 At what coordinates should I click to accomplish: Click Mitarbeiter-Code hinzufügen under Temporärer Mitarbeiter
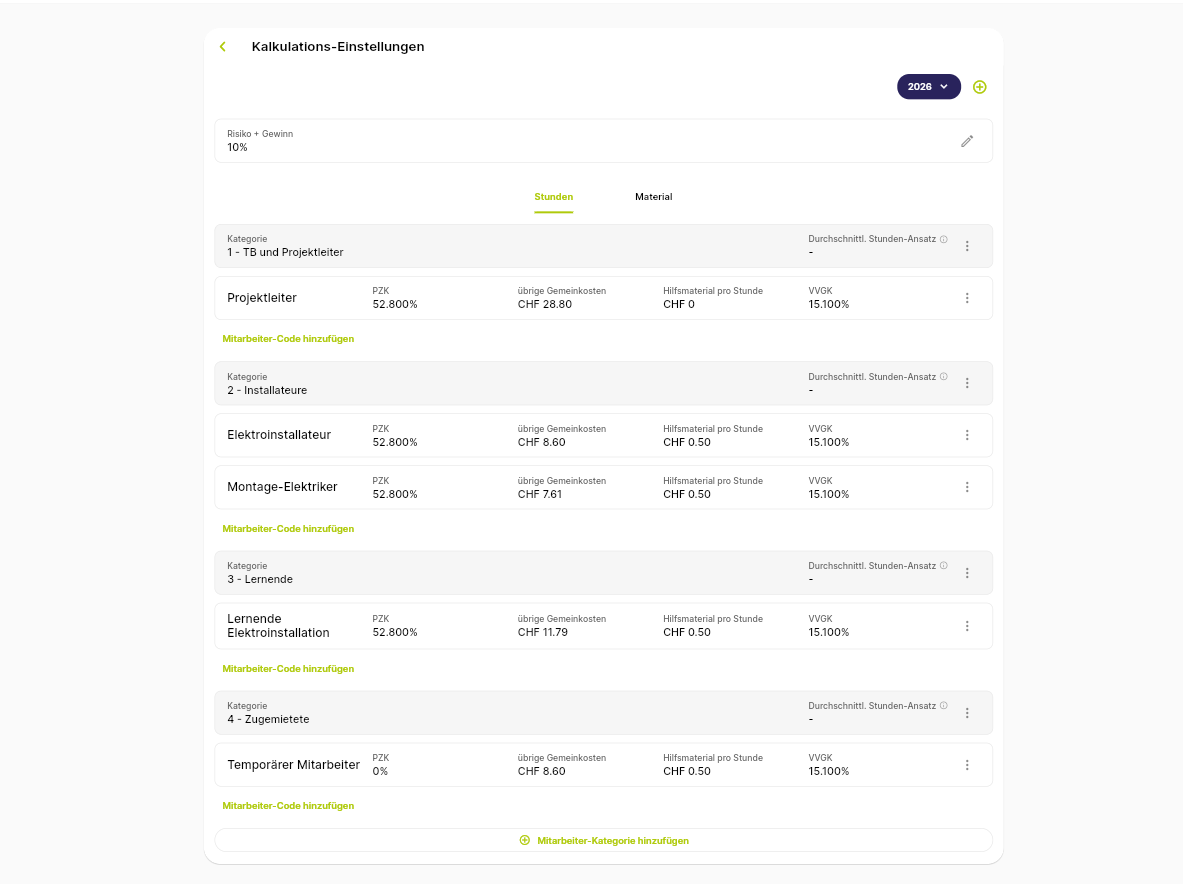pos(288,806)
